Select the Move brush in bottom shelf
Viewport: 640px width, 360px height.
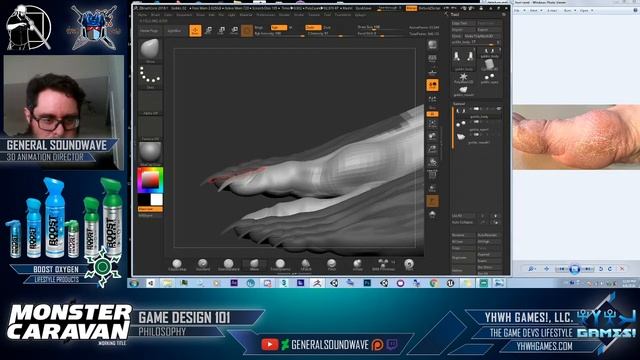click(x=254, y=265)
